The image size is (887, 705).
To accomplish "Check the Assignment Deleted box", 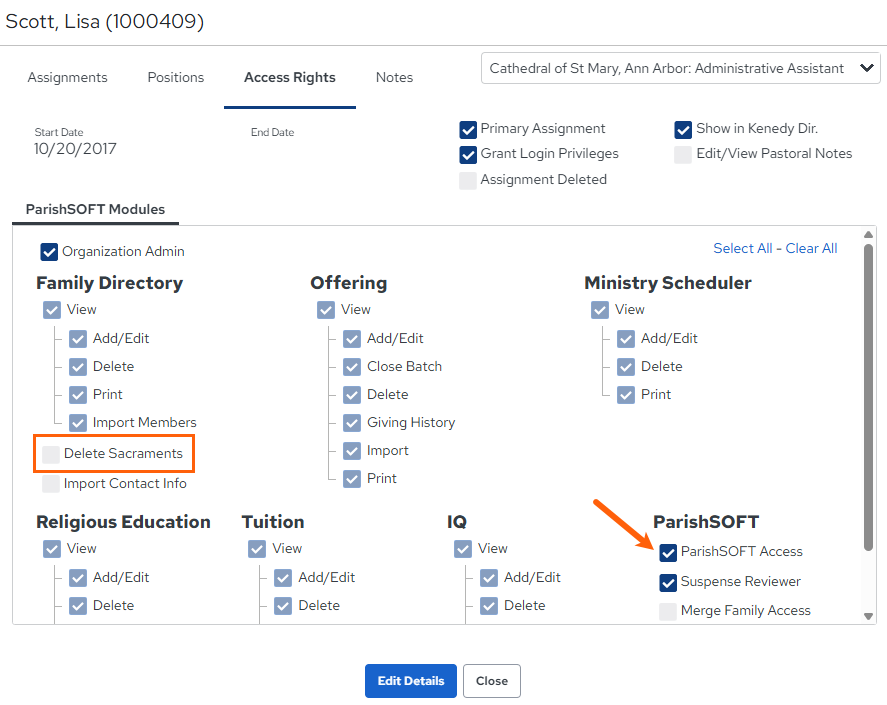I will pos(468,180).
